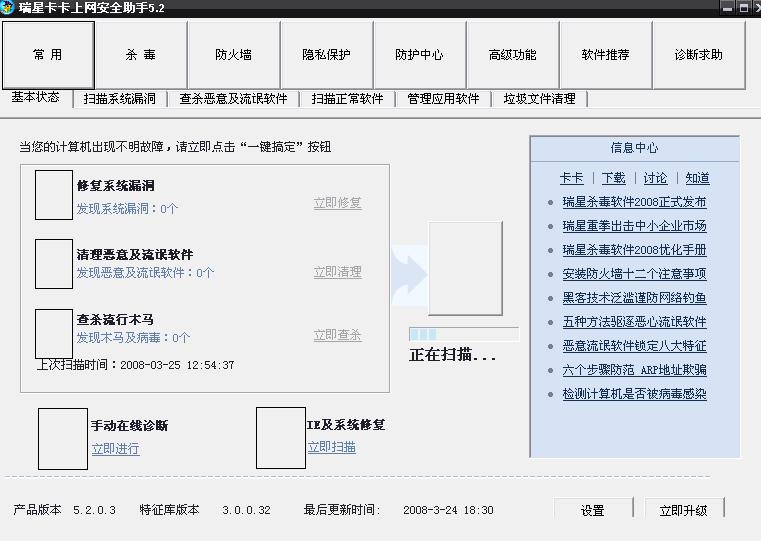This screenshot has width=761, height=541.
Task: Open news 五种方法驱逐恶心流氓软件
Action: click(634, 322)
